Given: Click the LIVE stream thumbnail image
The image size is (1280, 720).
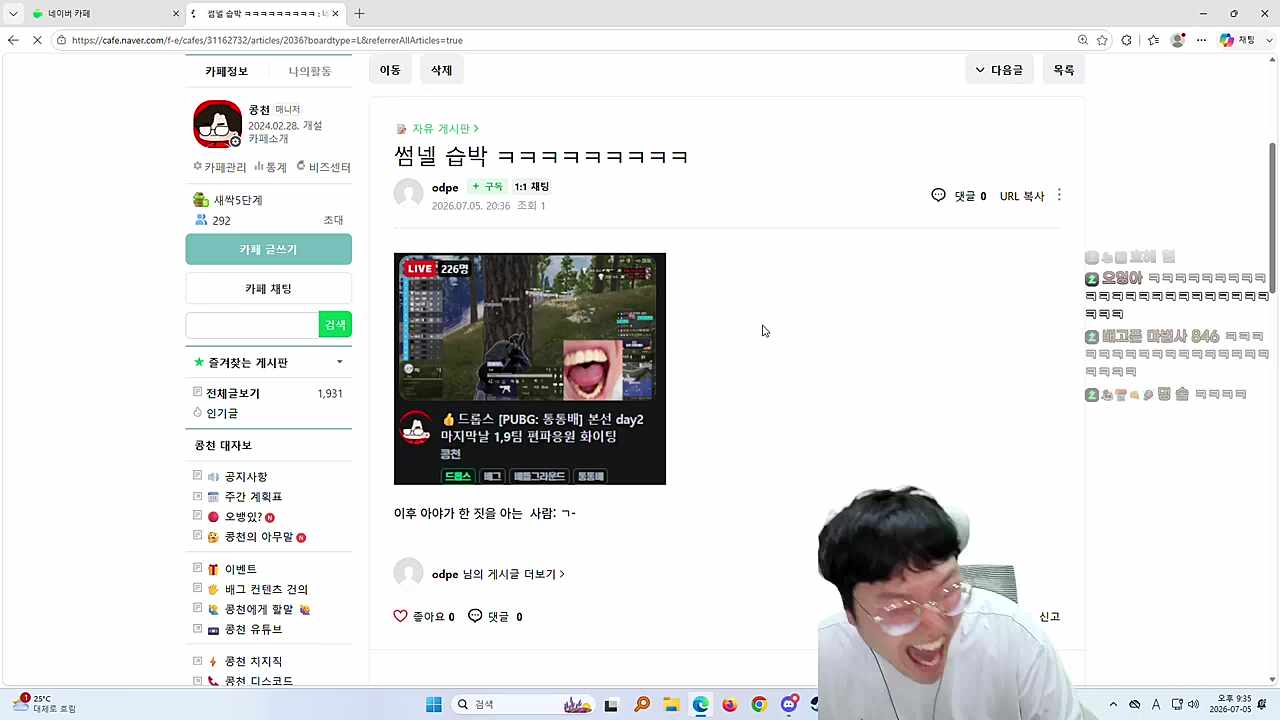Looking at the screenshot, I should tap(530, 369).
